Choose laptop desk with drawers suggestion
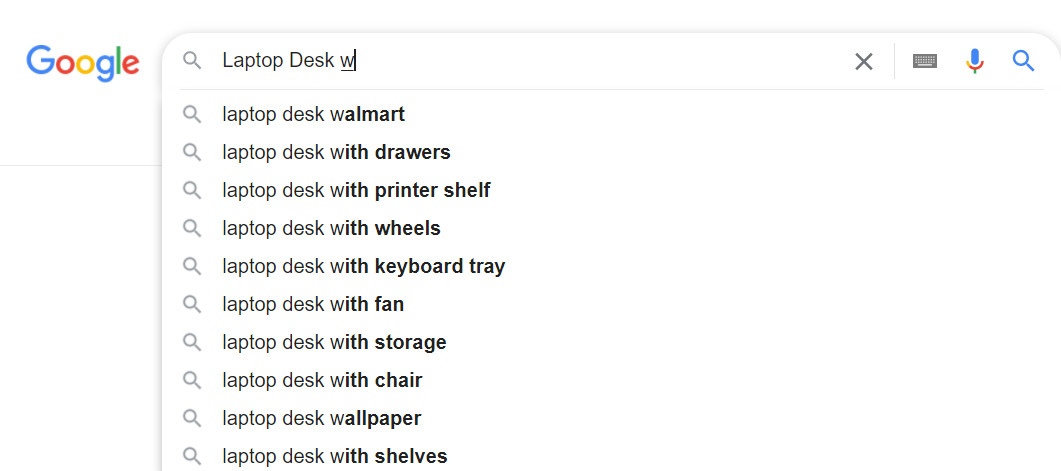Screen dimensions: 1061x471 click(x=336, y=152)
